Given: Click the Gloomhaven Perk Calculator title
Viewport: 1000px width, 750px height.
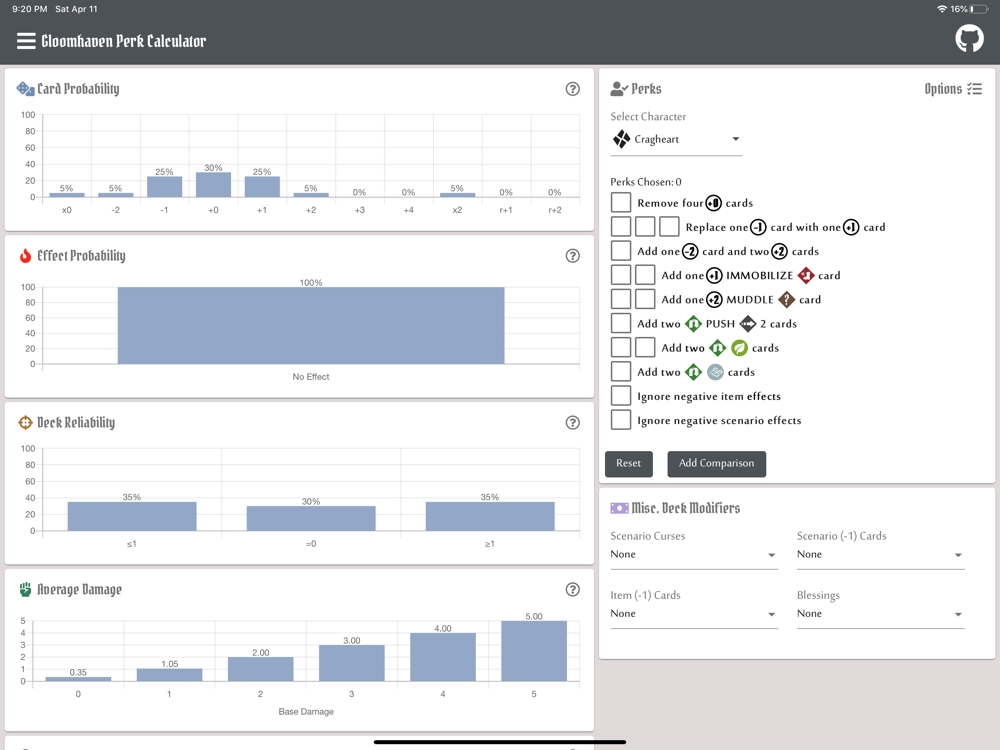Looking at the screenshot, I should tap(124, 41).
